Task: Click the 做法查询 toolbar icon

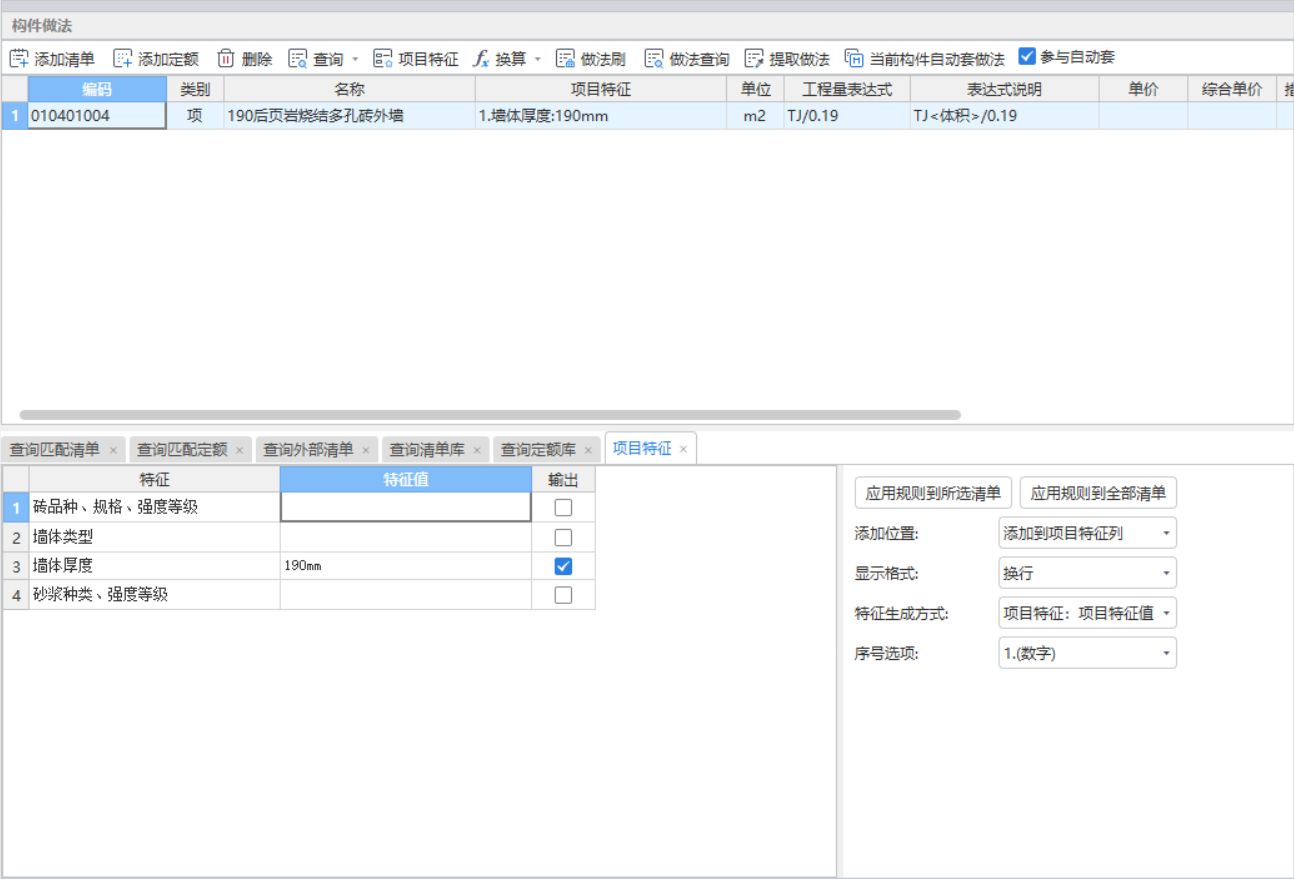Action: (654, 59)
